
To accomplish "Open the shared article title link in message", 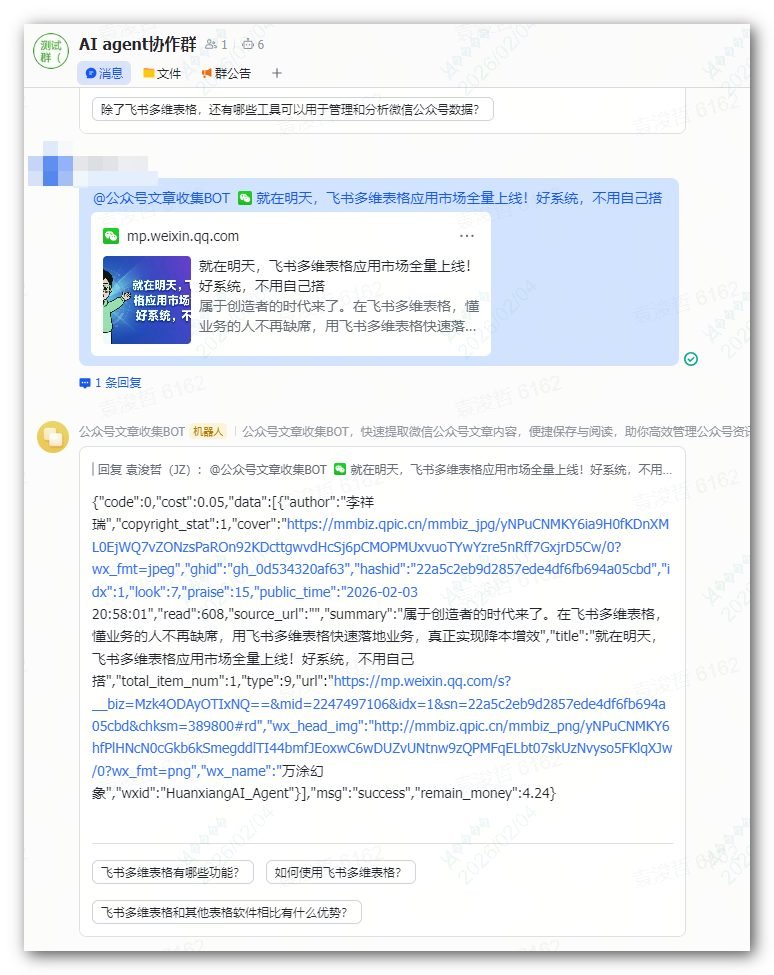I will (459, 198).
